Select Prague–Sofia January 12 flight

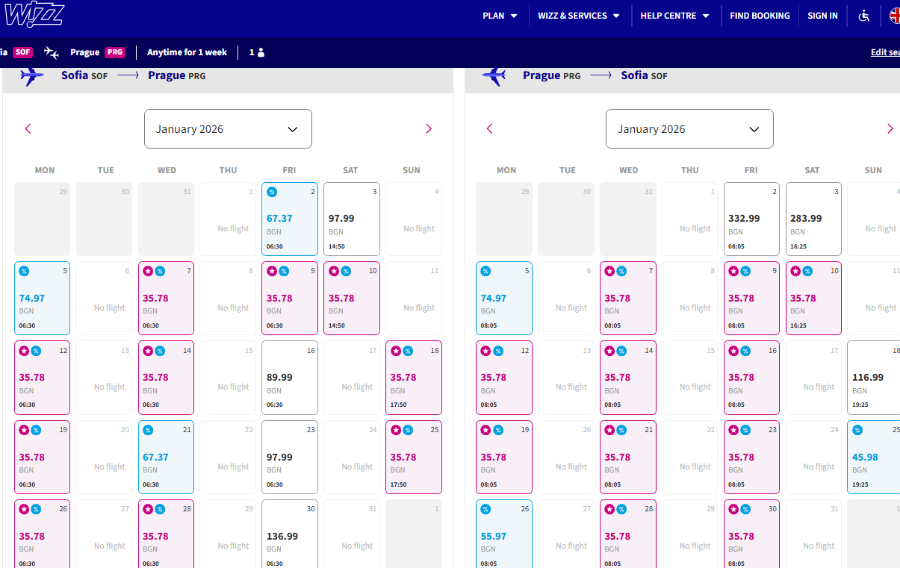[504, 378]
